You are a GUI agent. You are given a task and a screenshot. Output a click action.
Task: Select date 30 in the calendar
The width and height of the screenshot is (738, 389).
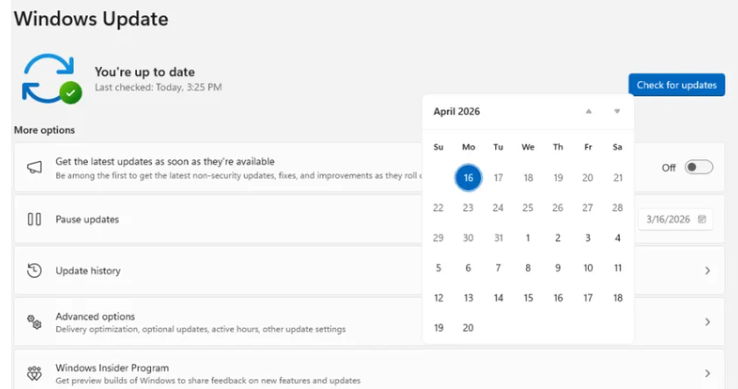pyautogui.click(x=468, y=238)
